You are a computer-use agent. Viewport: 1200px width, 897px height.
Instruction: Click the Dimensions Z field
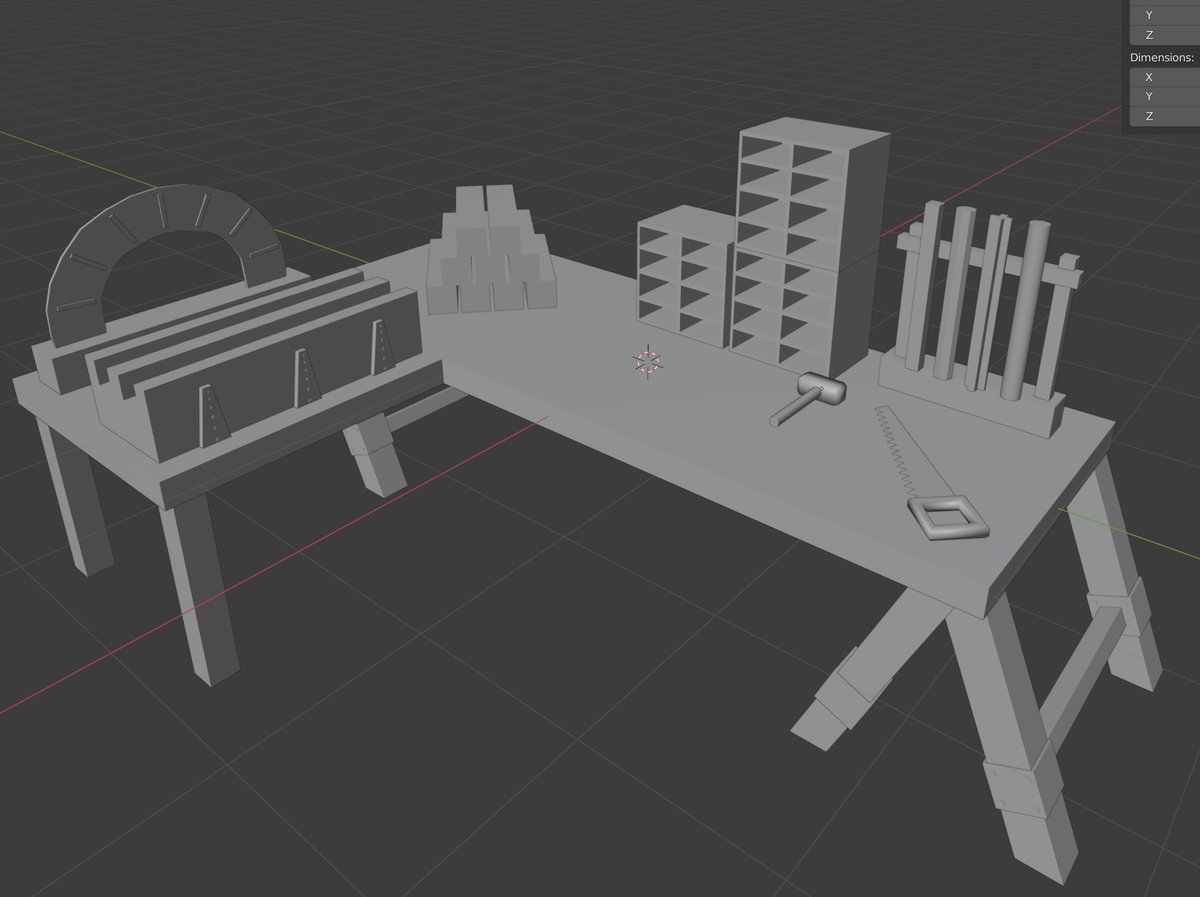tap(1164, 117)
